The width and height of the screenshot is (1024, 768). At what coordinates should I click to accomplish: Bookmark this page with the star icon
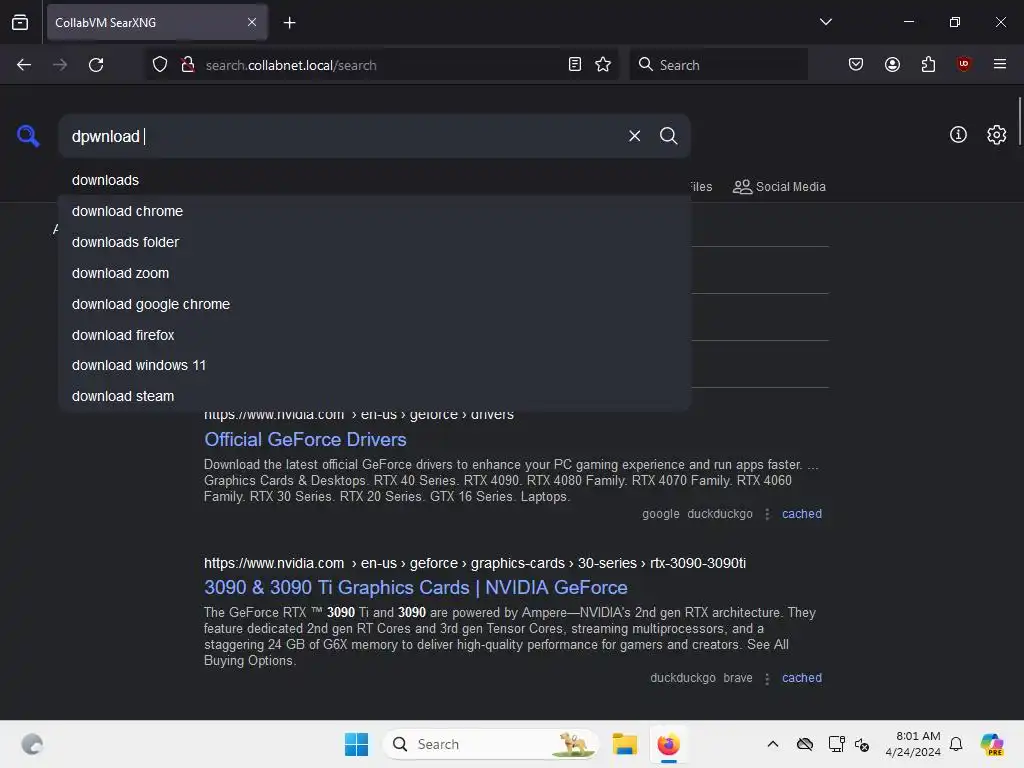603,65
